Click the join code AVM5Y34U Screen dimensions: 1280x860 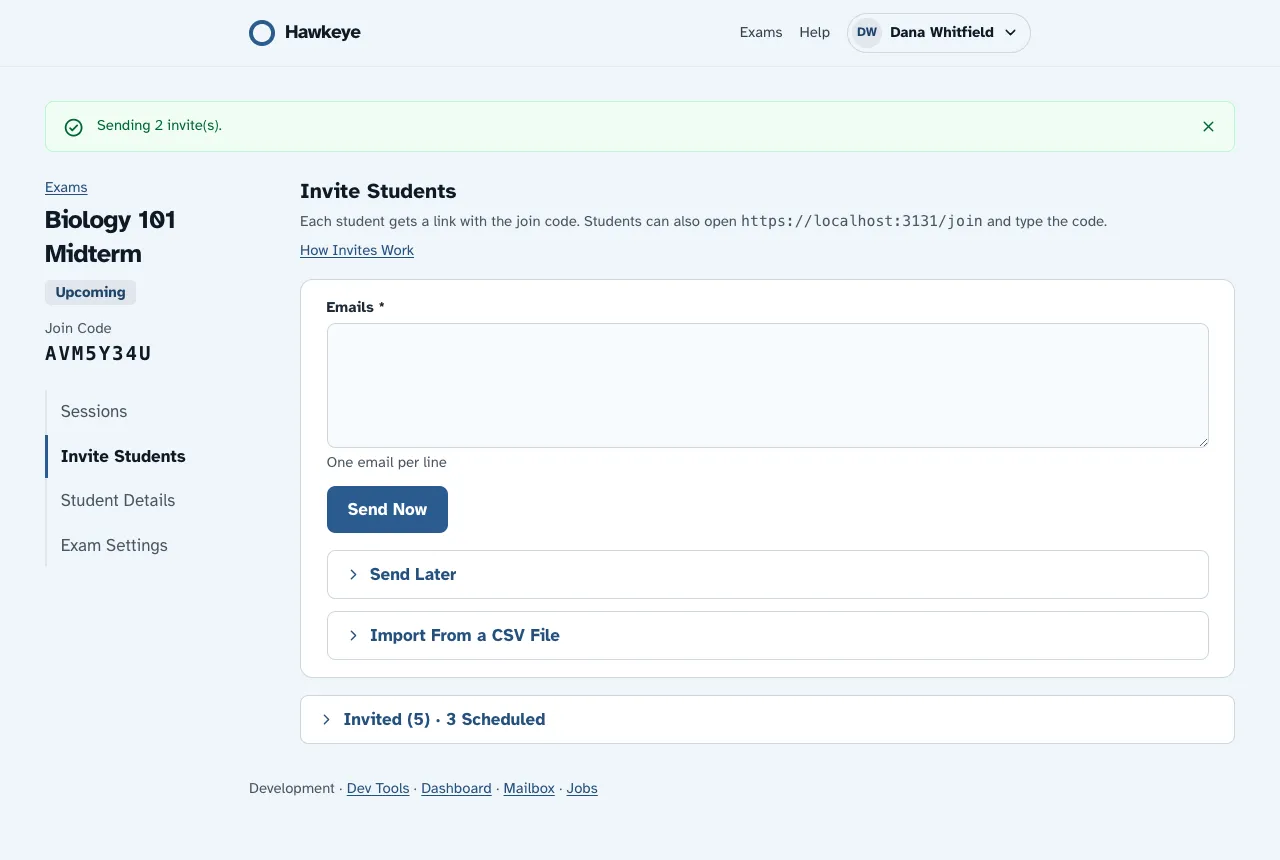pyautogui.click(x=98, y=354)
